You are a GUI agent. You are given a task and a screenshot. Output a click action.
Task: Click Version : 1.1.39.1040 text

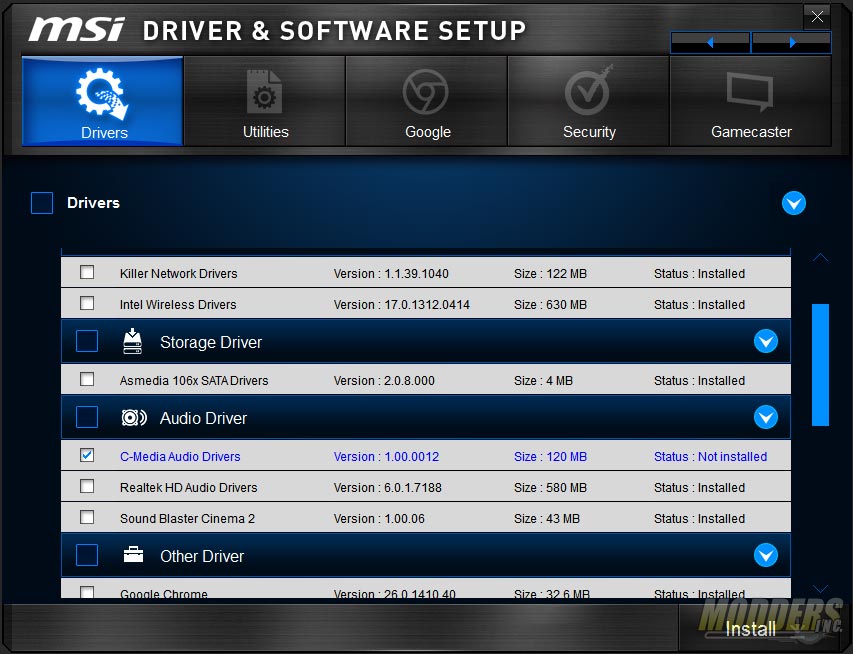(391, 274)
